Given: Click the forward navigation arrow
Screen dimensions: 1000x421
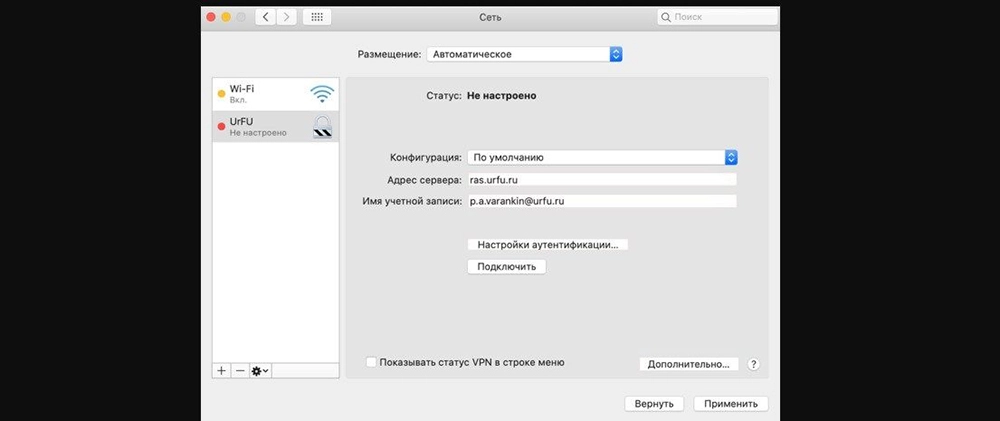Looking at the screenshot, I should point(287,18).
